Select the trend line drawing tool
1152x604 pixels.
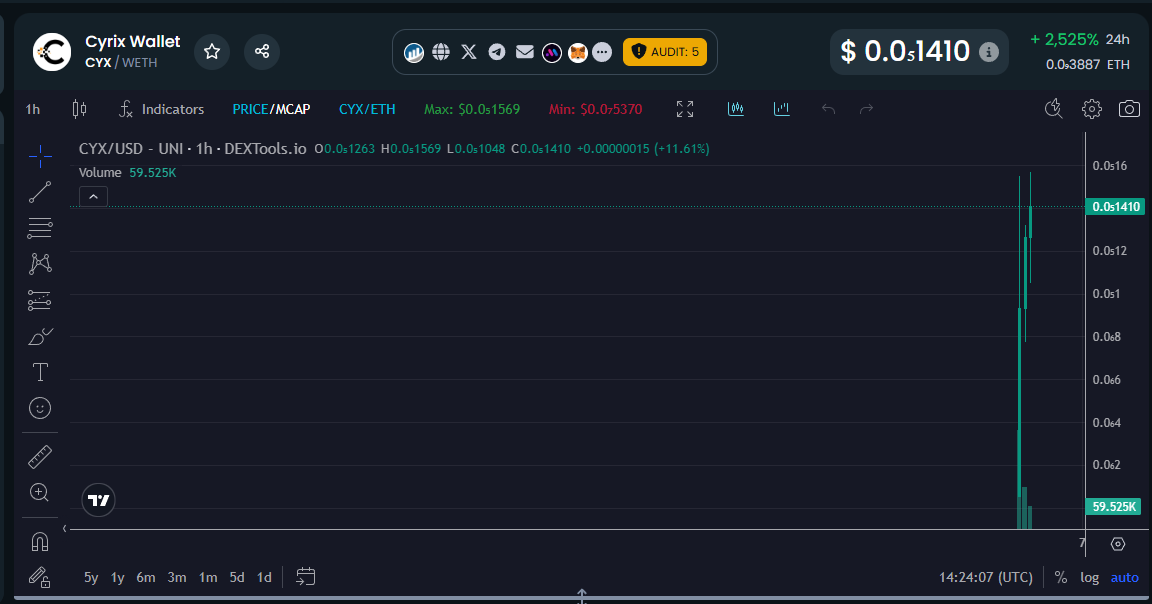[40, 192]
